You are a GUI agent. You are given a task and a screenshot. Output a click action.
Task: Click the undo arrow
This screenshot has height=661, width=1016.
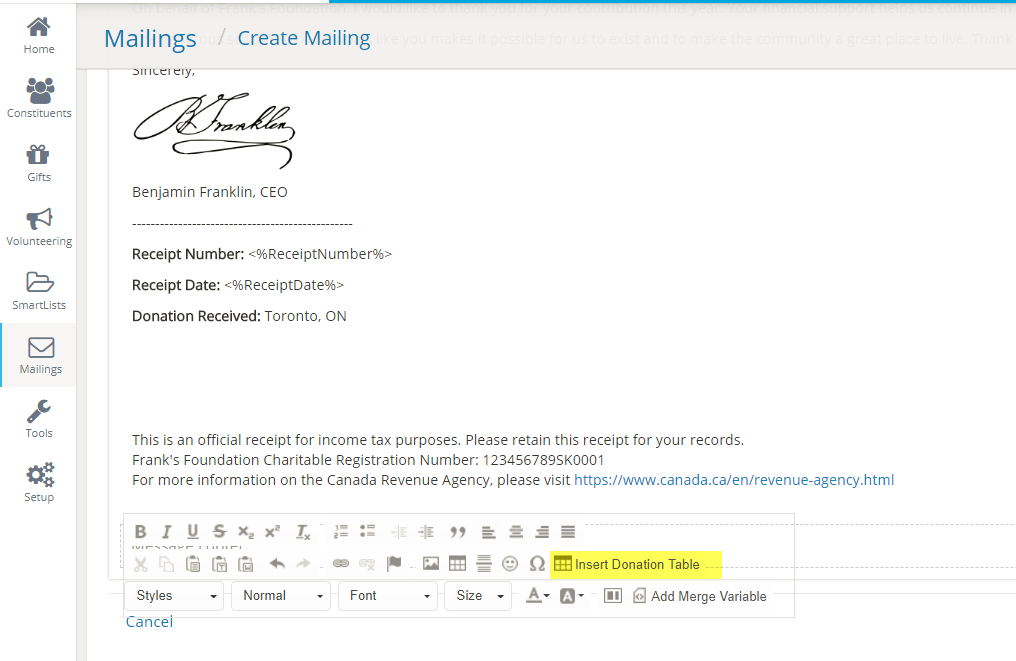[277, 564]
